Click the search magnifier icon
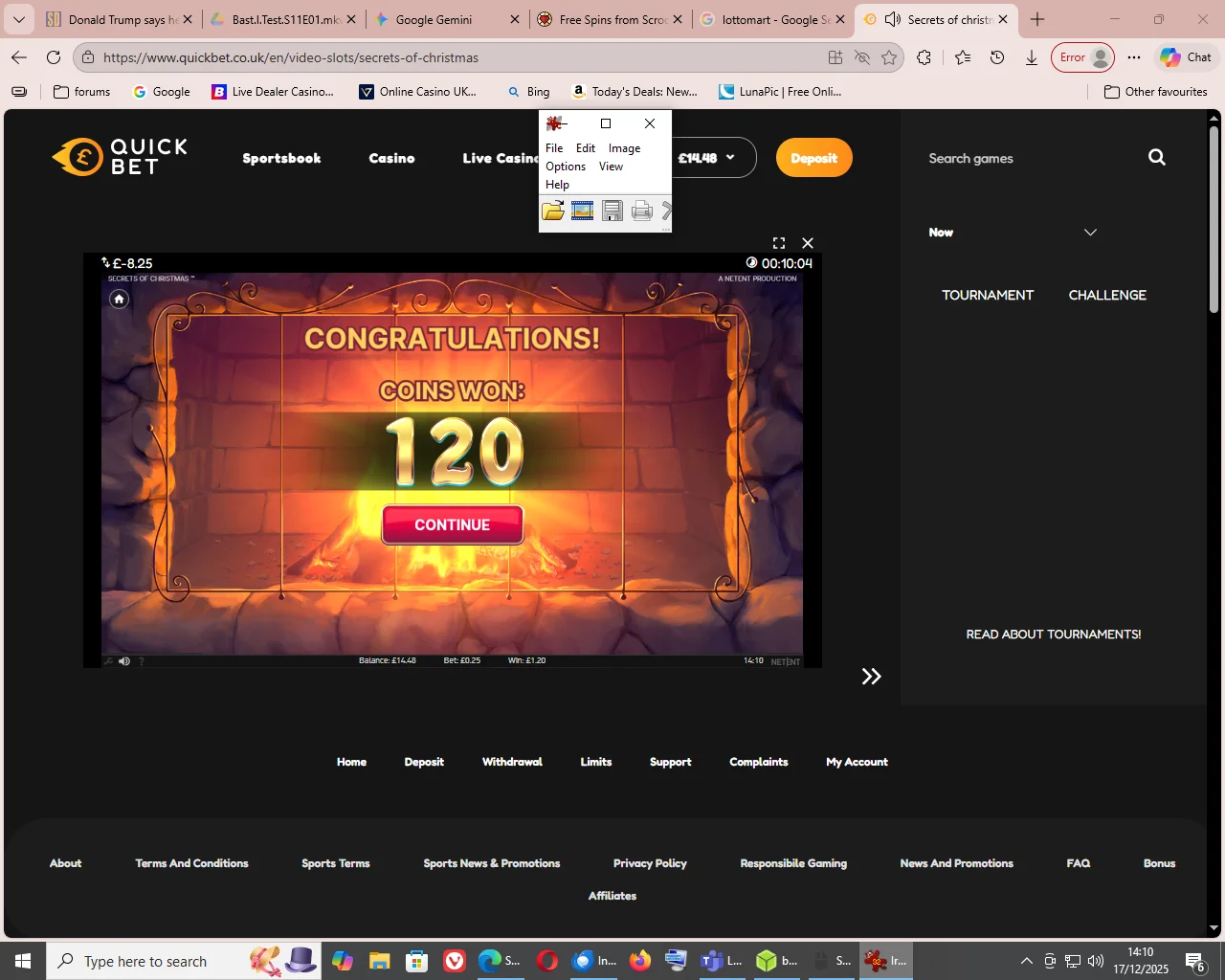This screenshot has height=980, width=1225. (1157, 158)
